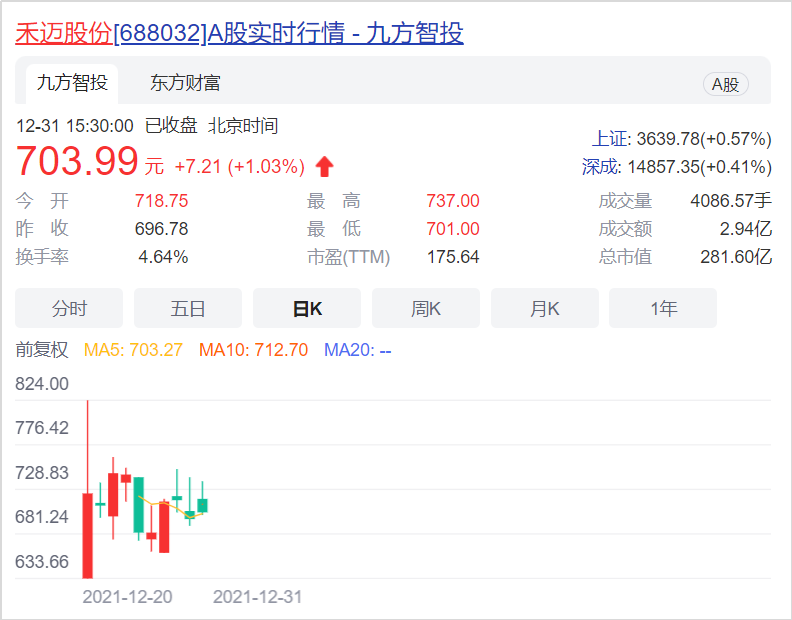This screenshot has width=792, height=620.
Task: Click the red up-arrow price indicator
Action: pyautogui.click(x=324, y=166)
